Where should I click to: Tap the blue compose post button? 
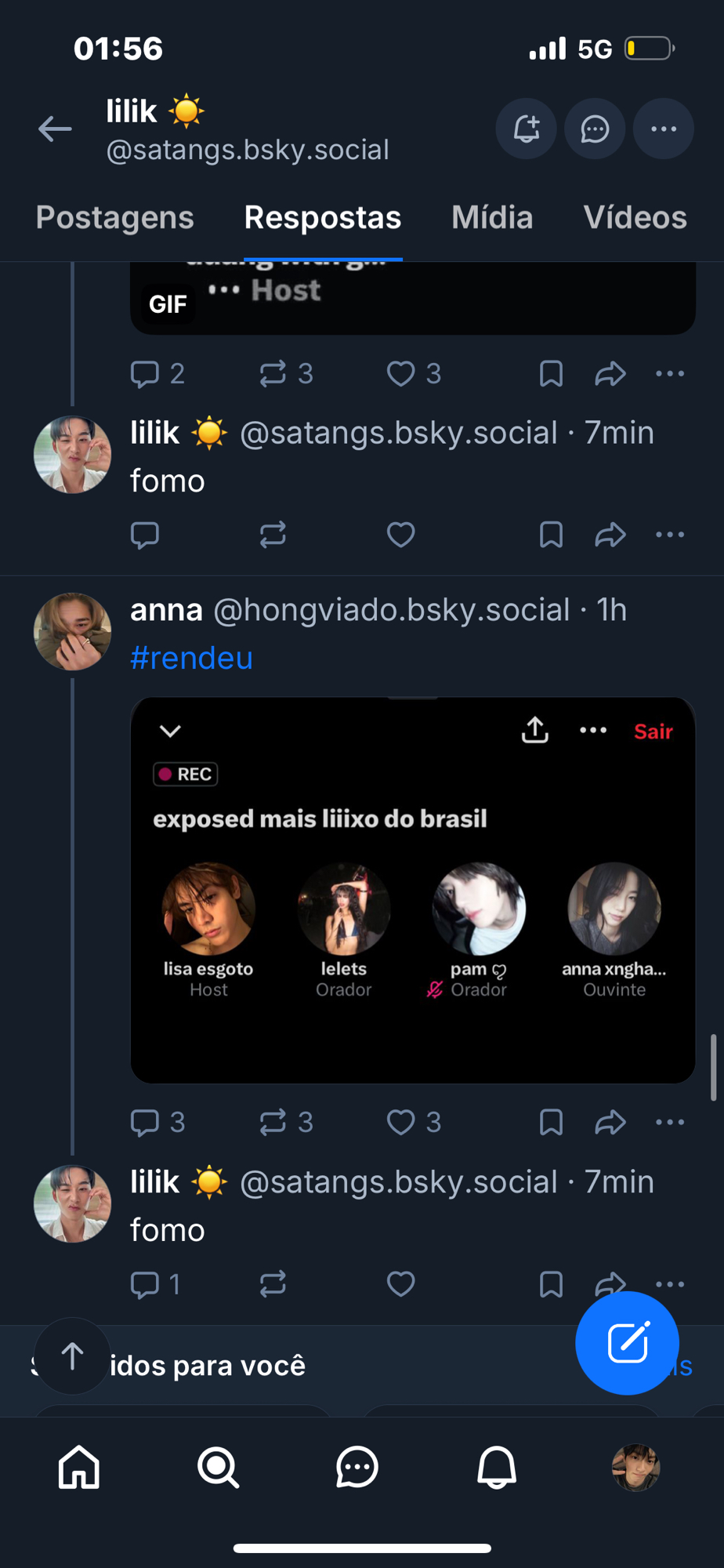(x=627, y=1343)
